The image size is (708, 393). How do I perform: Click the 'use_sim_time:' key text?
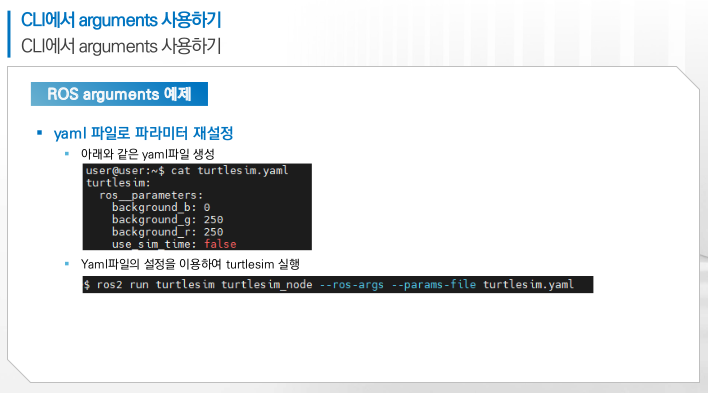[154, 244]
